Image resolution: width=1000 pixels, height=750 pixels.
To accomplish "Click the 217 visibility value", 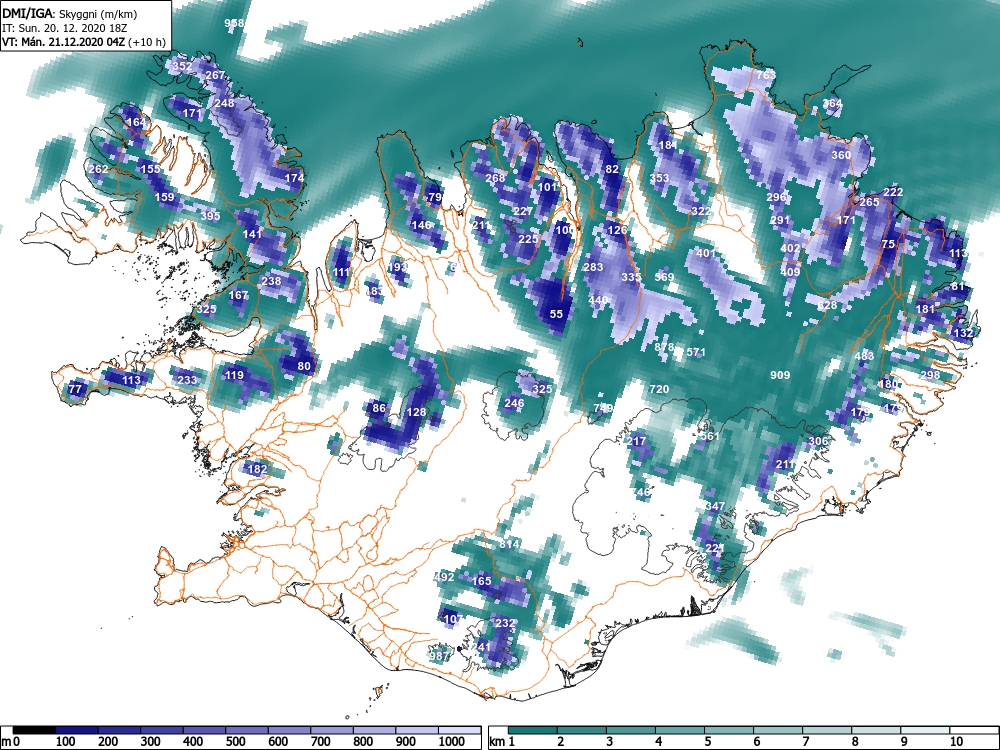I will point(636,441).
